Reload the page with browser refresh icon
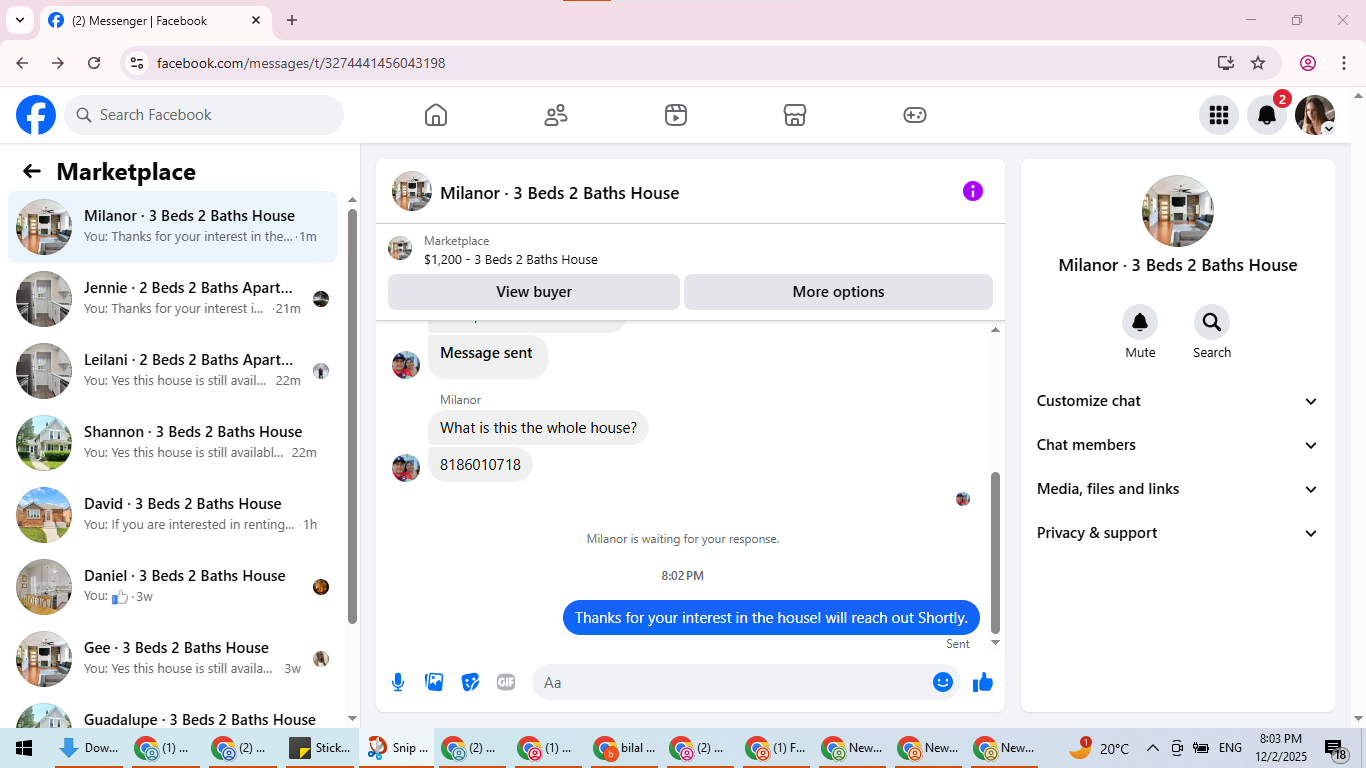The height and width of the screenshot is (768, 1366). (x=94, y=63)
